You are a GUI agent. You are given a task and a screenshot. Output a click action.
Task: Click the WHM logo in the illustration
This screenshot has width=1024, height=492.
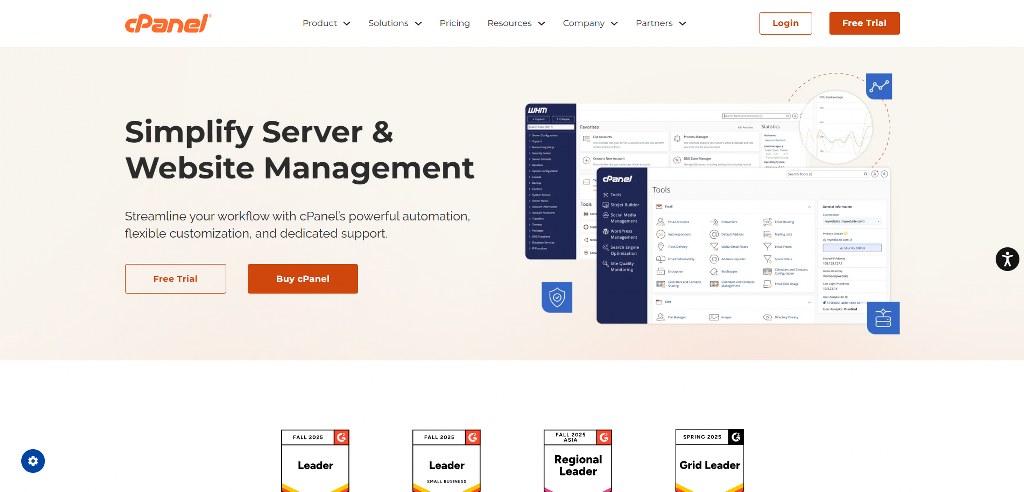[x=537, y=110]
